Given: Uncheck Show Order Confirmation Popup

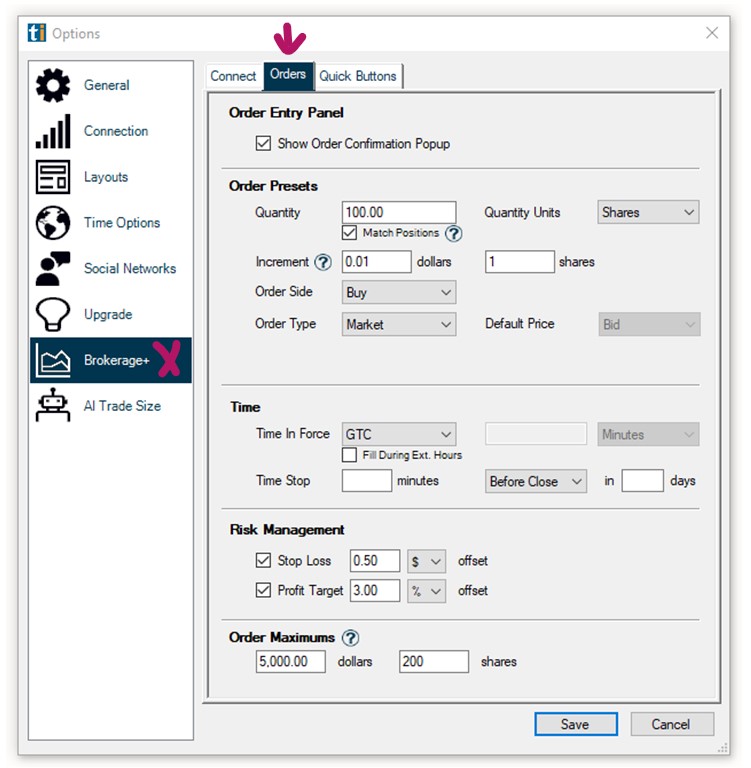Looking at the screenshot, I should [x=263, y=144].
